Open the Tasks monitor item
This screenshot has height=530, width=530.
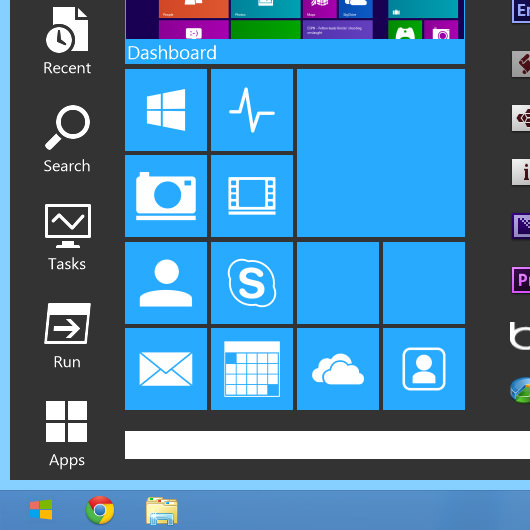coord(67,237)
